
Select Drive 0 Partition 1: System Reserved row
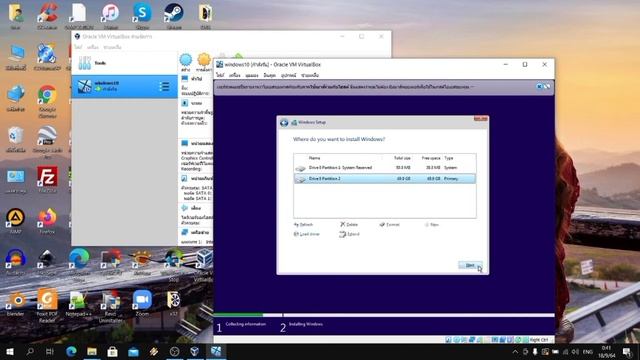click(384, 168)
